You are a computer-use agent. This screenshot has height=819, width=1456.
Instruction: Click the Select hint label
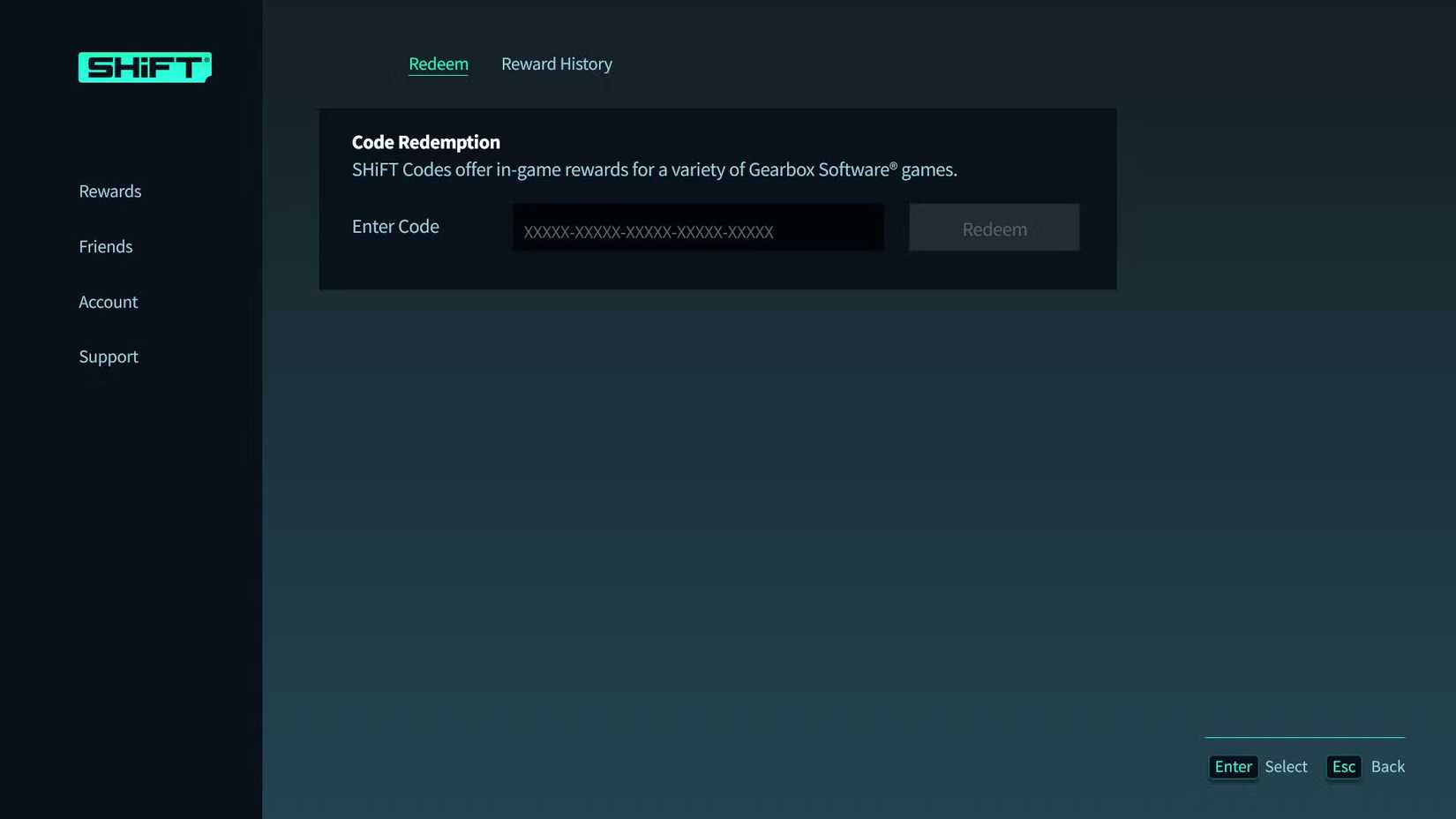pyautogui.click(x=1286, y=767)
